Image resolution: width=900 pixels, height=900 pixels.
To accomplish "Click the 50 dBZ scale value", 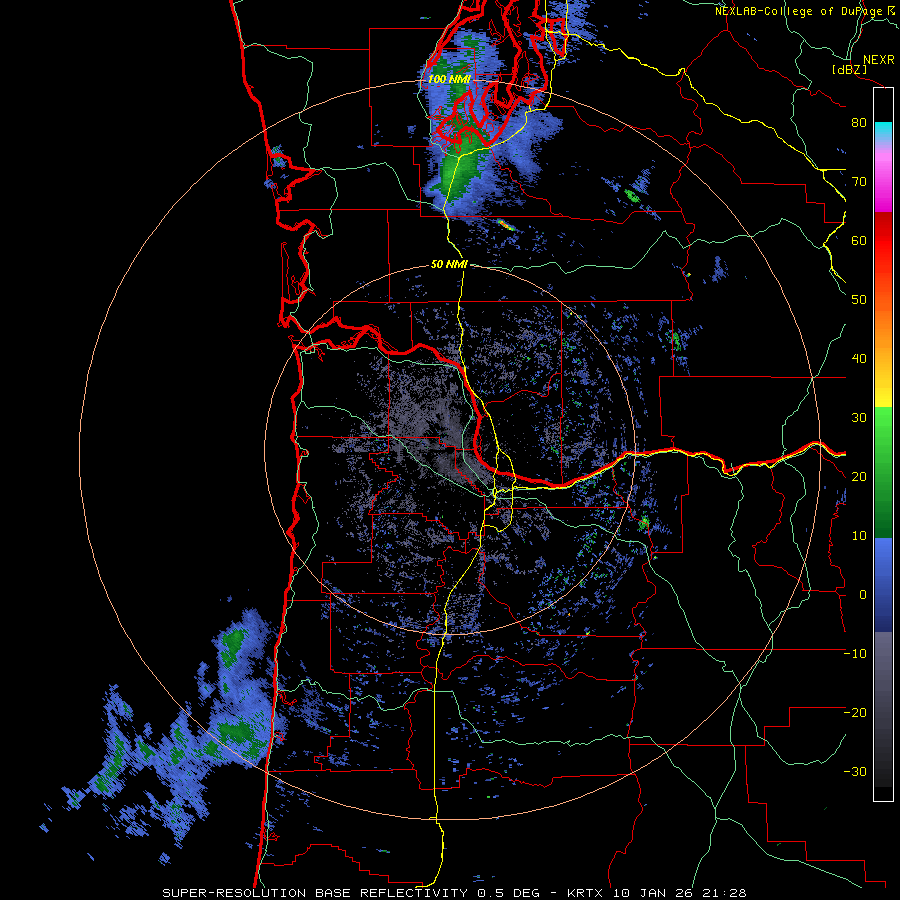I will (859, 300).
